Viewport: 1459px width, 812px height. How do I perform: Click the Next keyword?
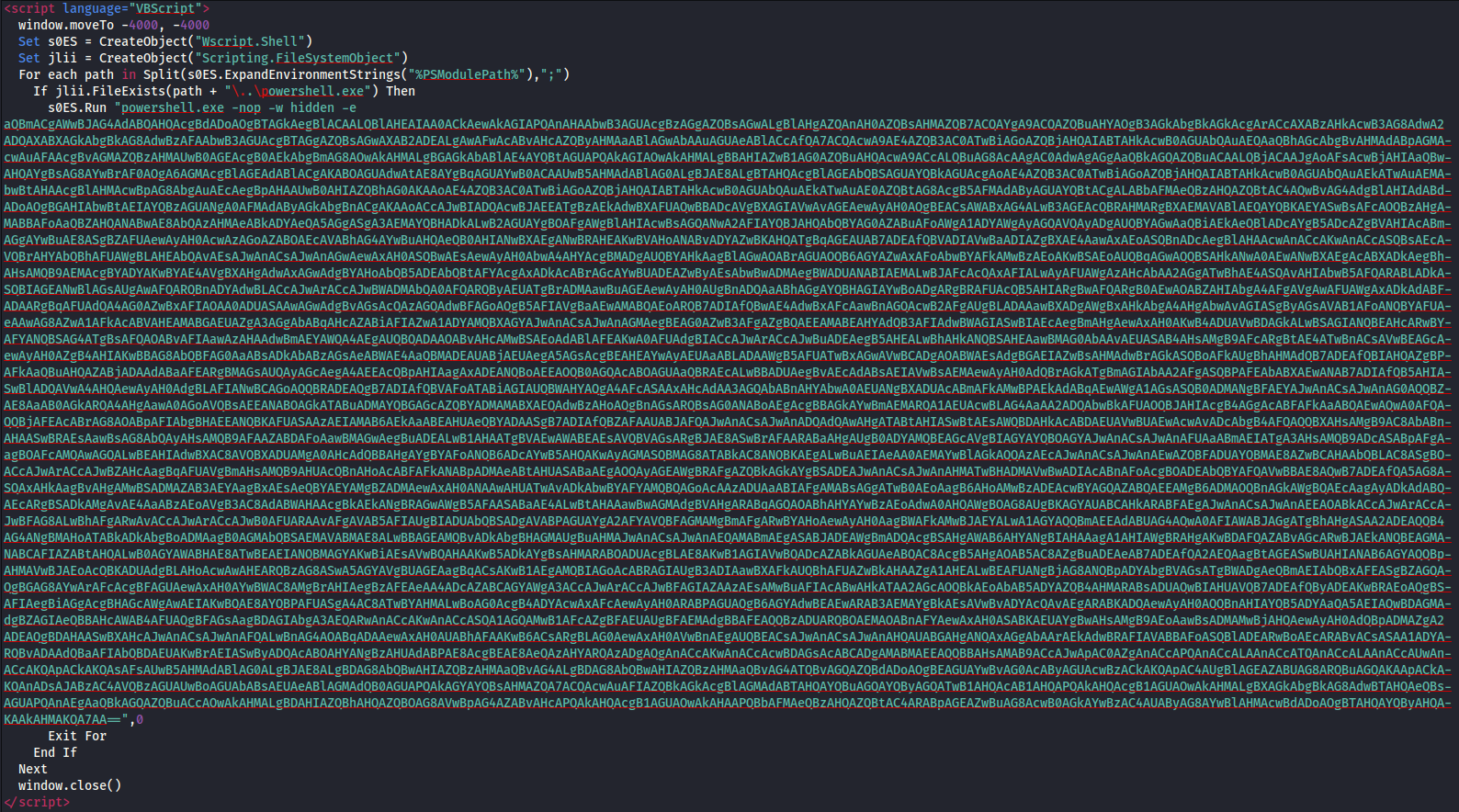click(33, 770)
